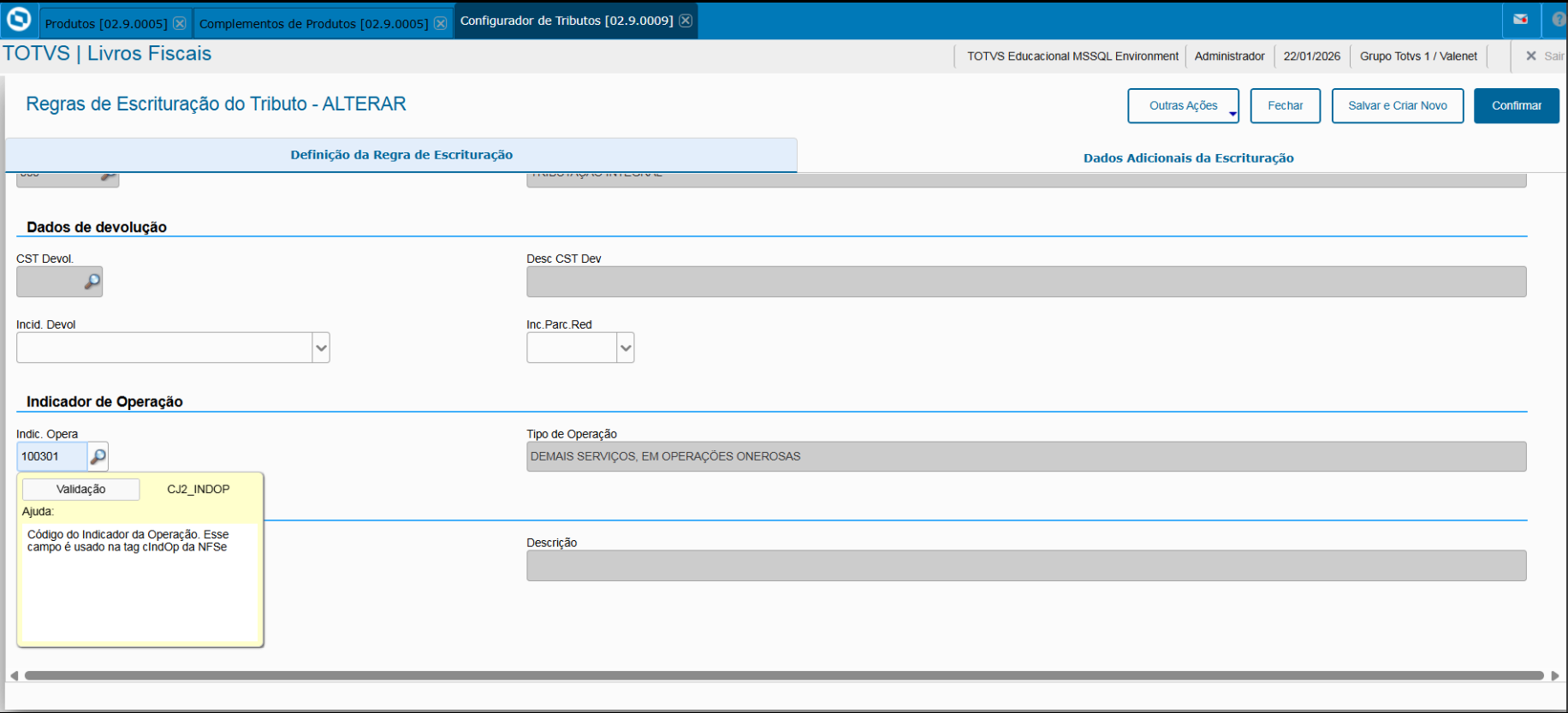
Task: Click the CST Devol. input field
Action: pyautogui.click(x=50, y=282)
